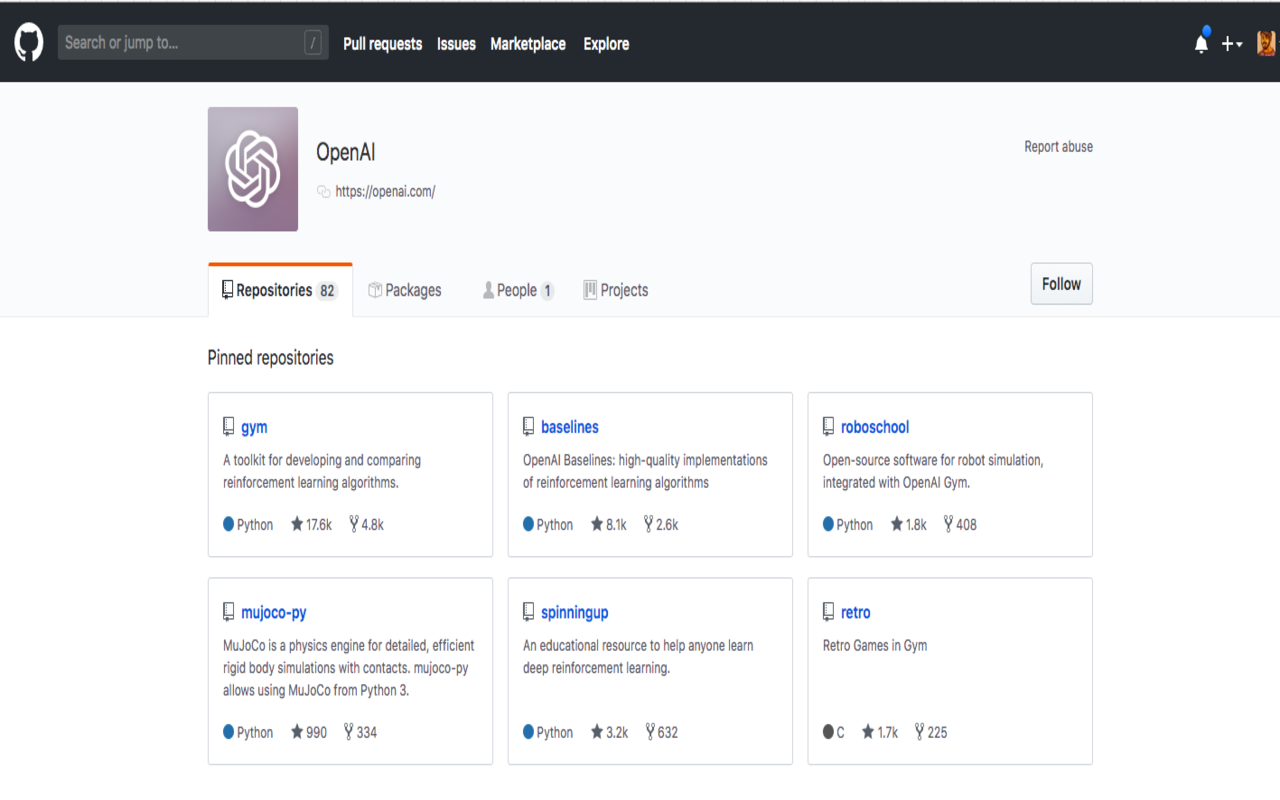Screen dimensions: 1280x800
Task: Open the Marketplace menu item
Action: click(x=528, y=44)
